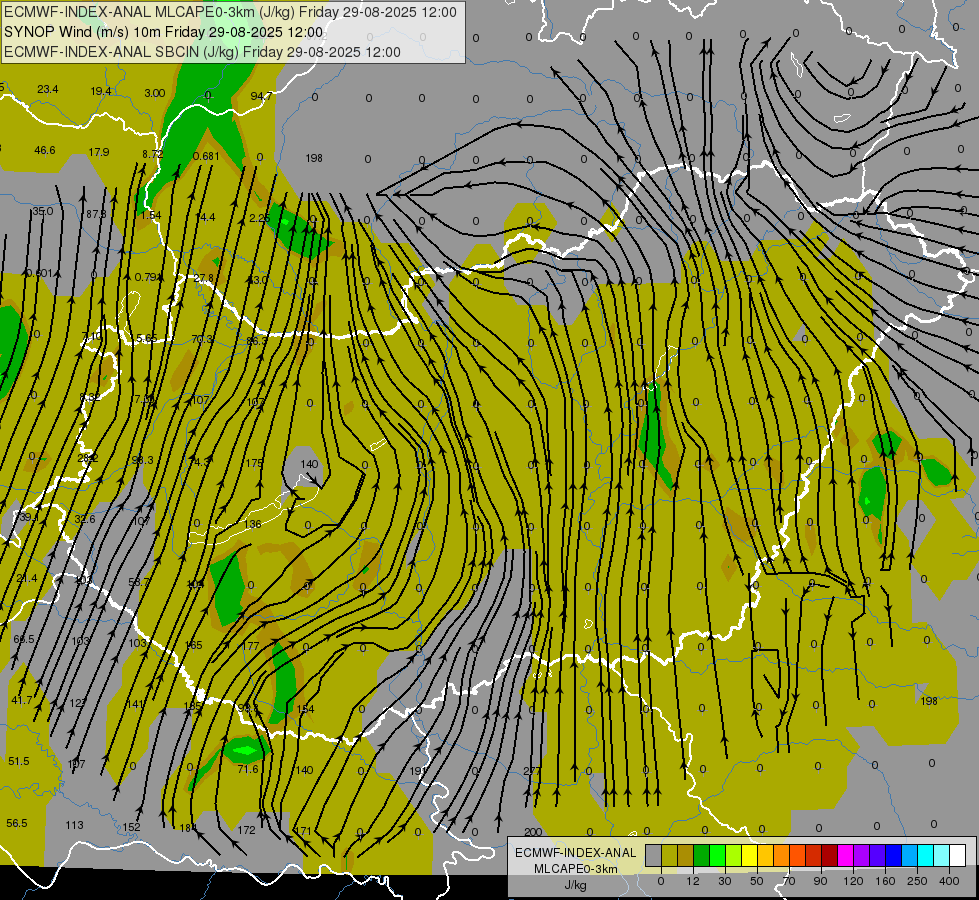Click the legend tick label '400'
This screenshot has height=900, width=979.
click(949, 881)
